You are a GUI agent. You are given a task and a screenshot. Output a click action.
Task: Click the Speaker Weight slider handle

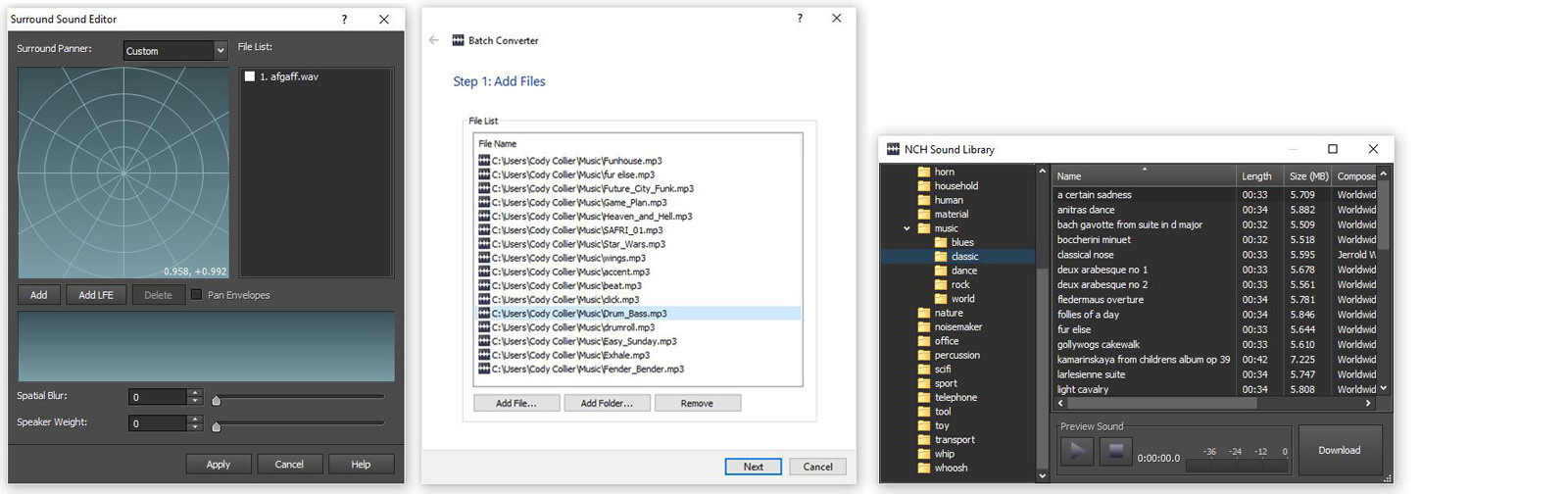[x=217, y=426]
